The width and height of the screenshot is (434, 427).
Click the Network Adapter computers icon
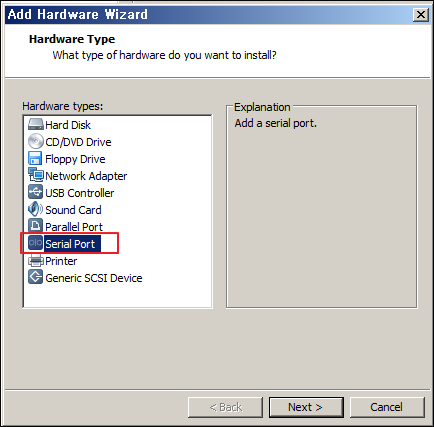click(x=36, y=175)
